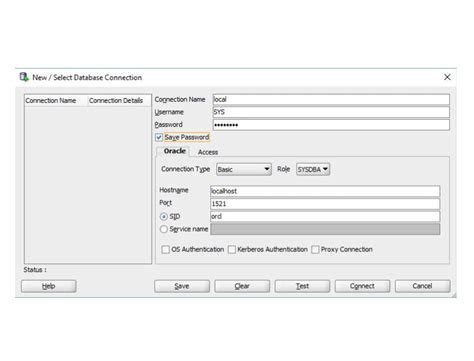Open the Connection Type dropdown
474x361 pixels.
click(x=244, y=169)
